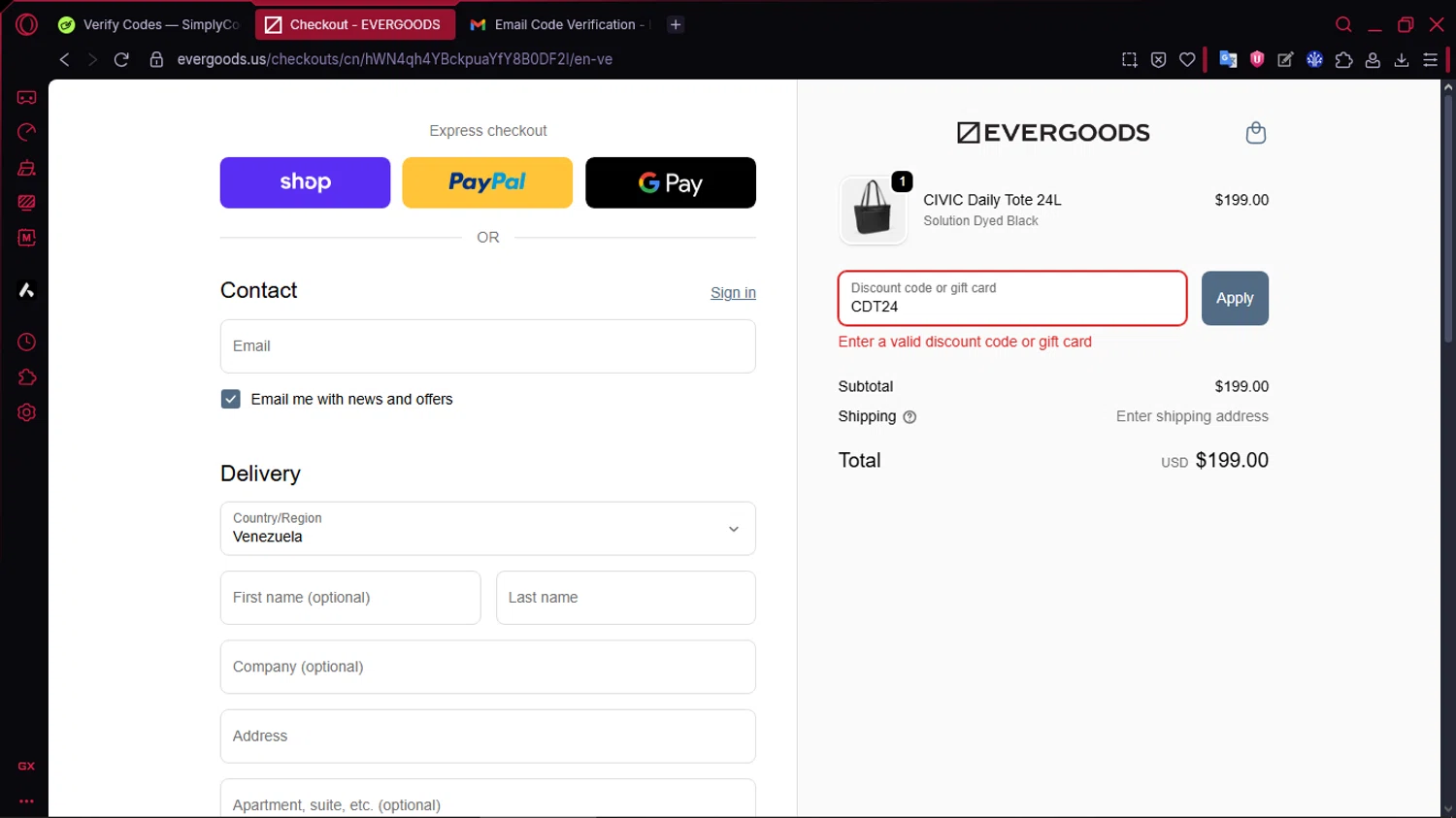Open the sidebar three-dots menu
Screen dimensions: 1456x818
(26, 802)
